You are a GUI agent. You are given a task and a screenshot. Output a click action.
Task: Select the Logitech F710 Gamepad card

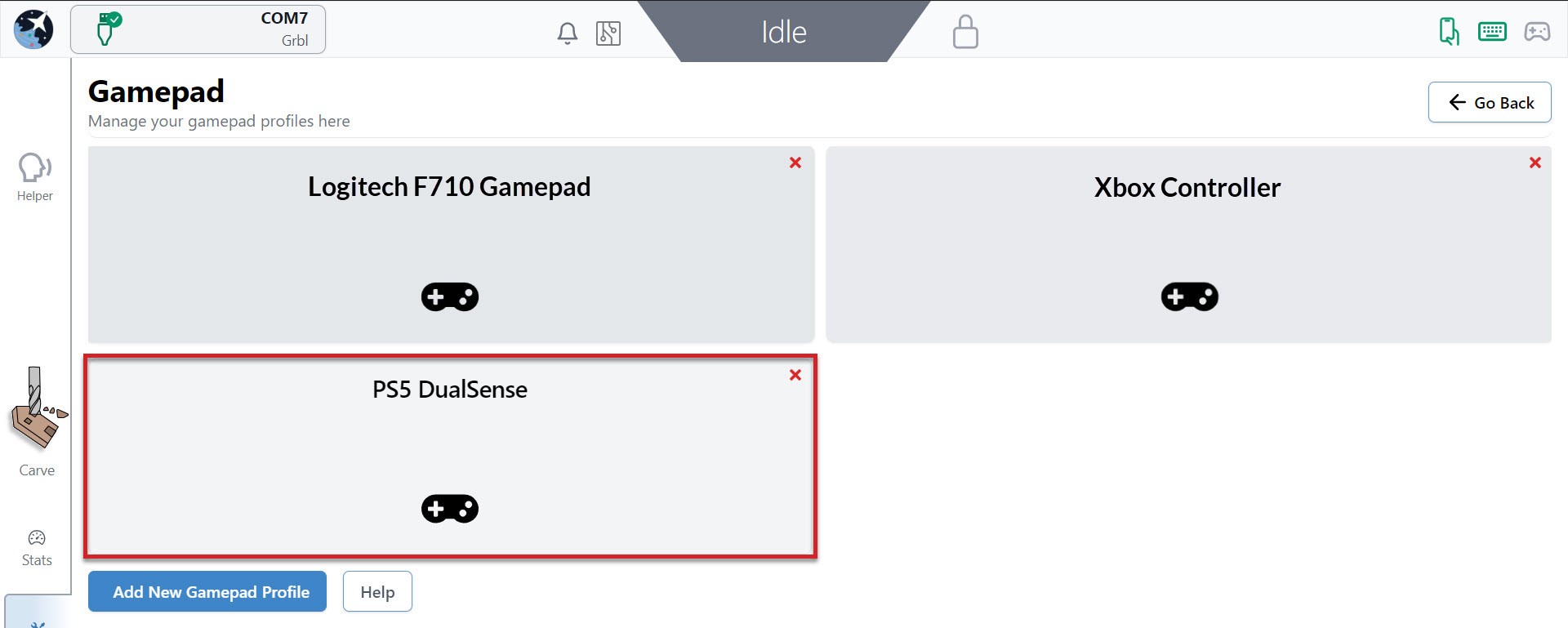450,245
